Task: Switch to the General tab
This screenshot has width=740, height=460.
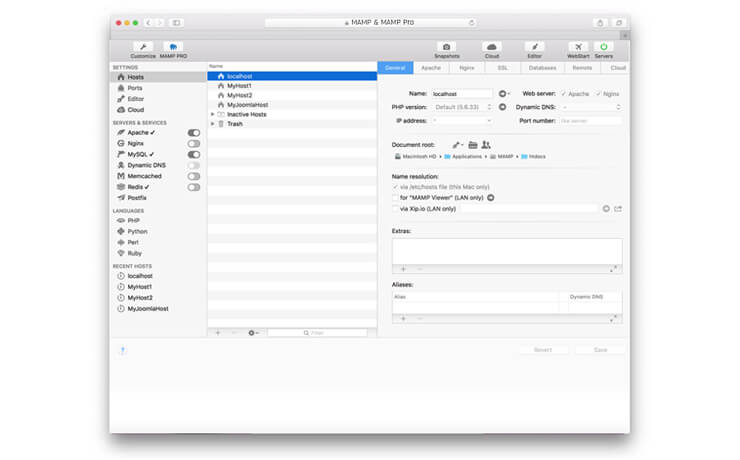Action: click(x=395, y=67)
